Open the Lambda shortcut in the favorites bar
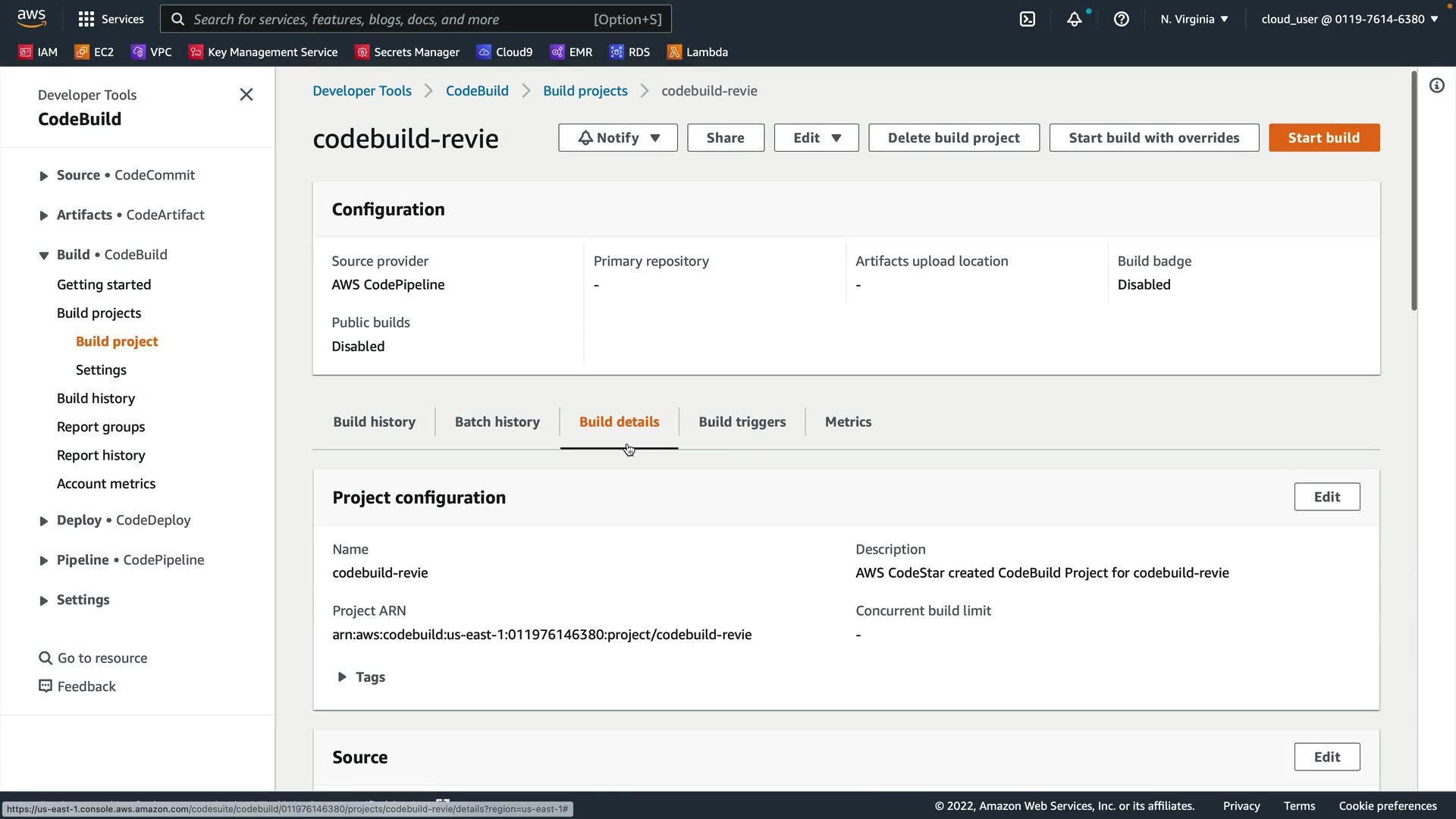 [698, 52]
